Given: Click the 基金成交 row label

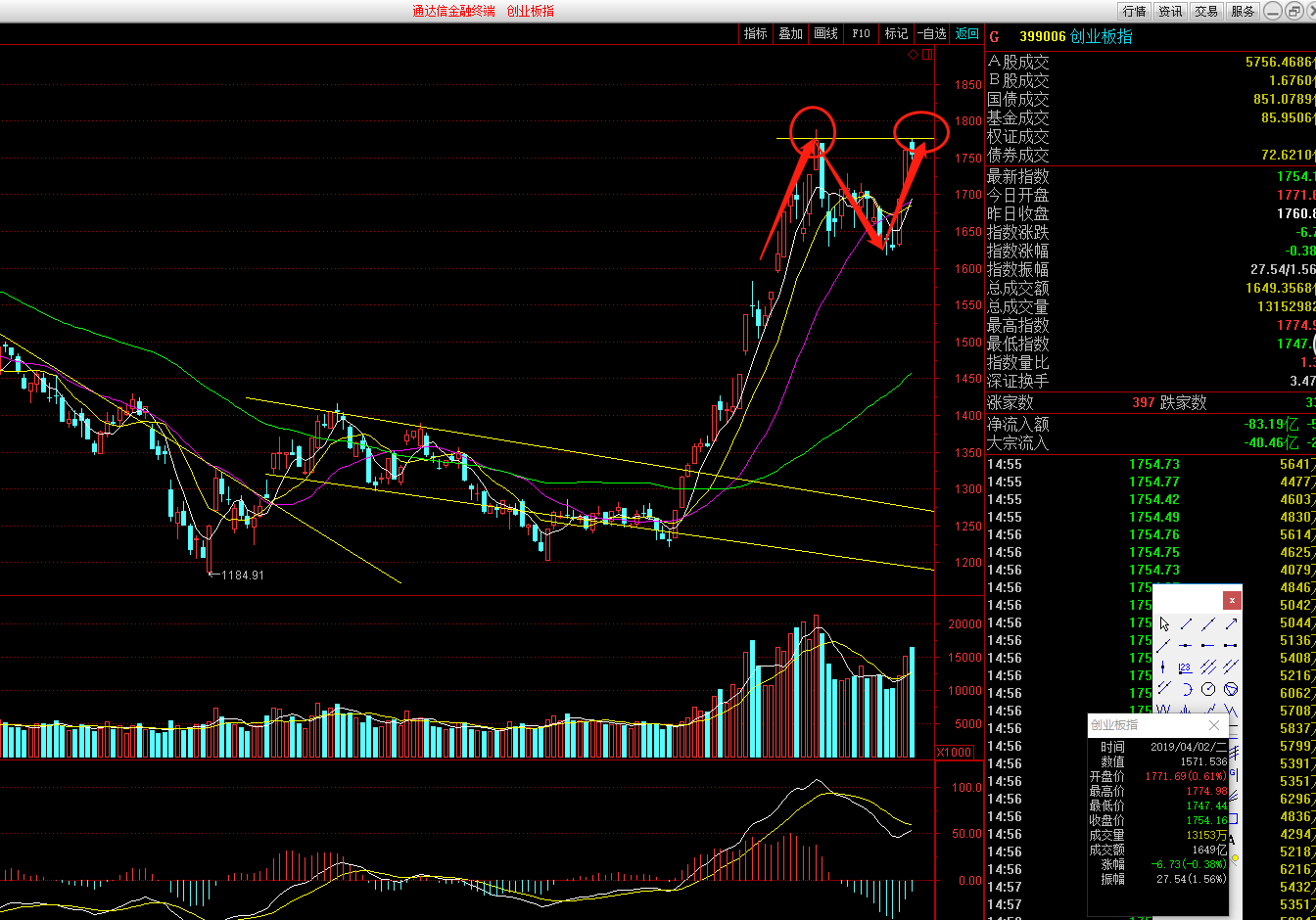Looking at the screenshot, I should tap(1018, 117).
